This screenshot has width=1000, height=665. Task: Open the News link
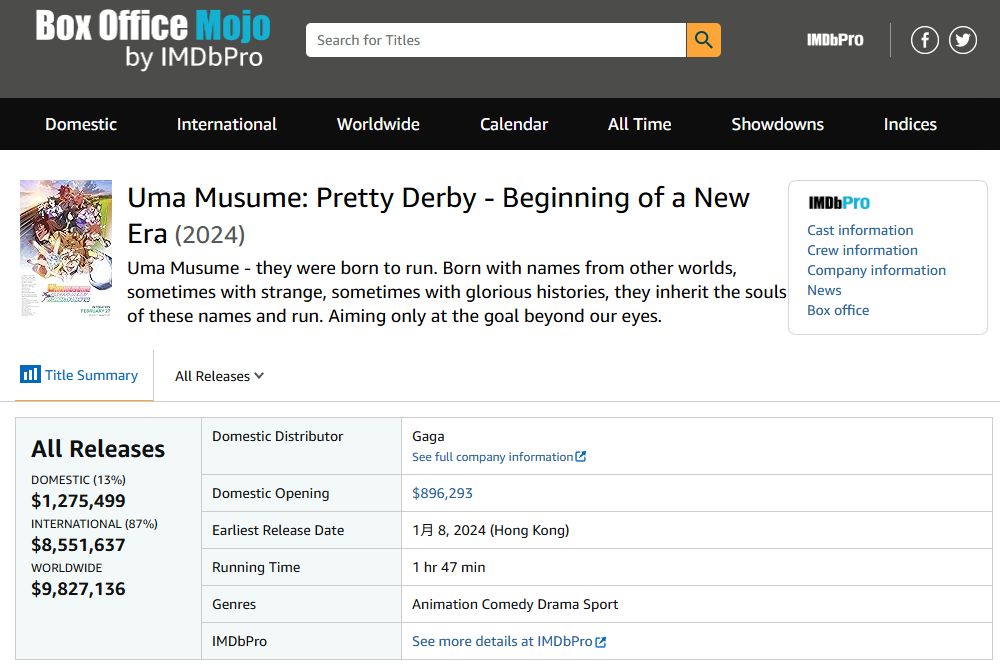tap(824, 290)
